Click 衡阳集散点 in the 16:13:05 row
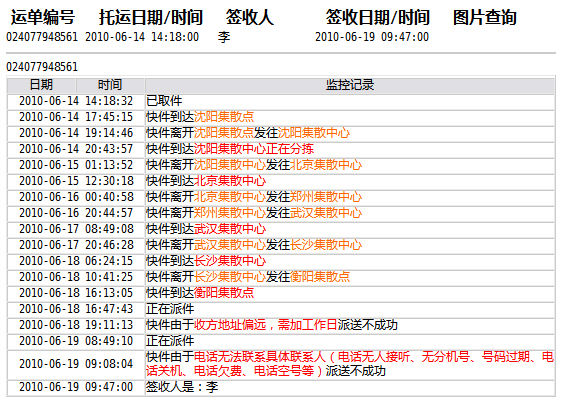The width and height of the screenshot is (564, 404). [x=224, y=293]
